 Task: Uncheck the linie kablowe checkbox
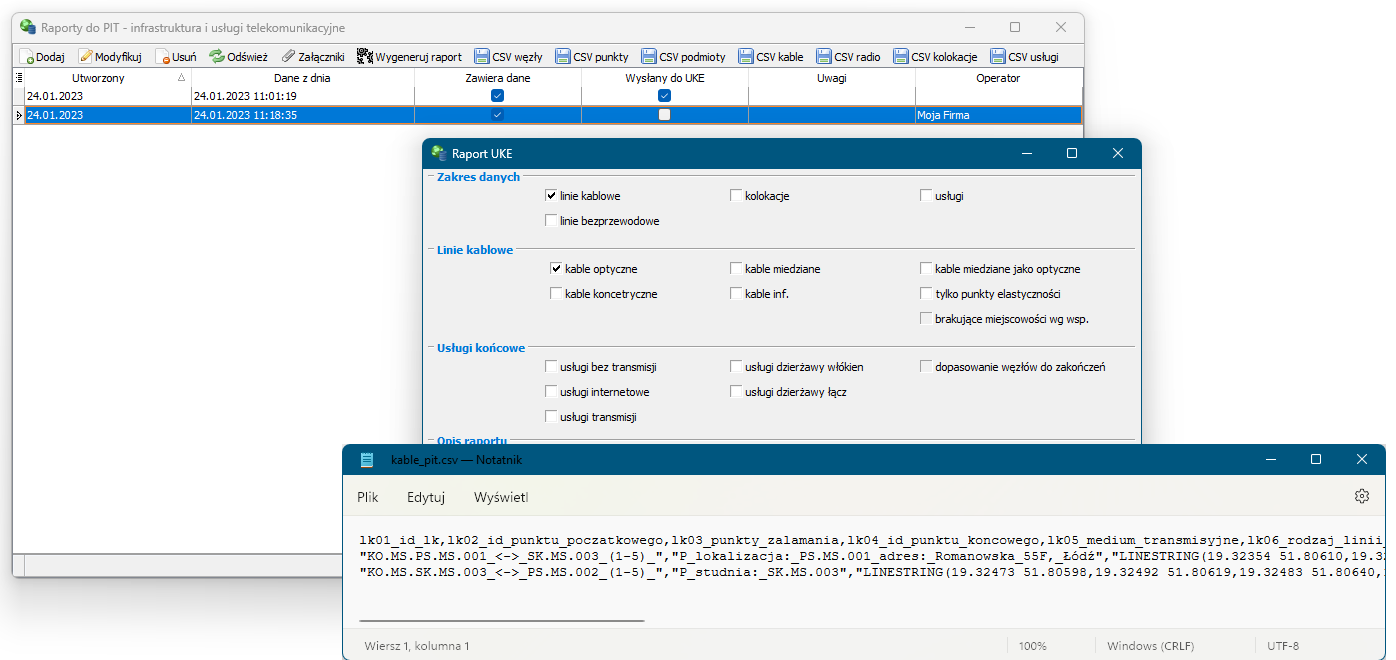[551, 196]
